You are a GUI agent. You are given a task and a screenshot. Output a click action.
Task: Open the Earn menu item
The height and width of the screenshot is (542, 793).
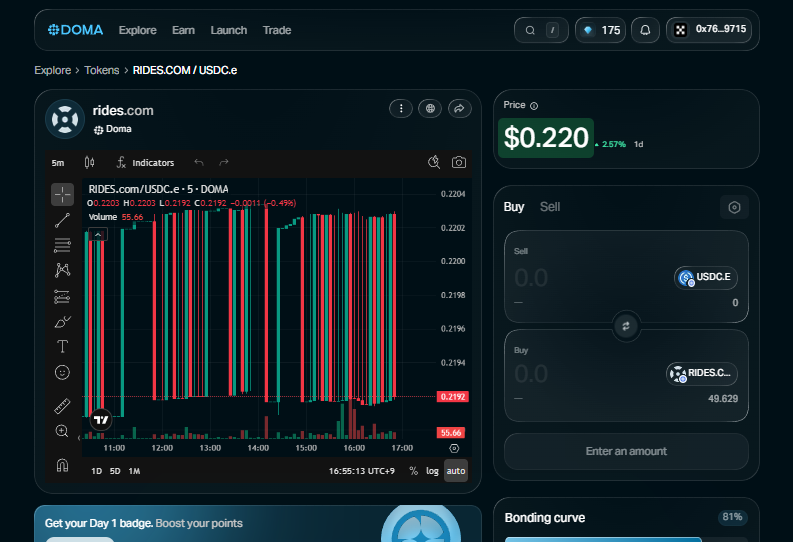(x=183, y=30)
